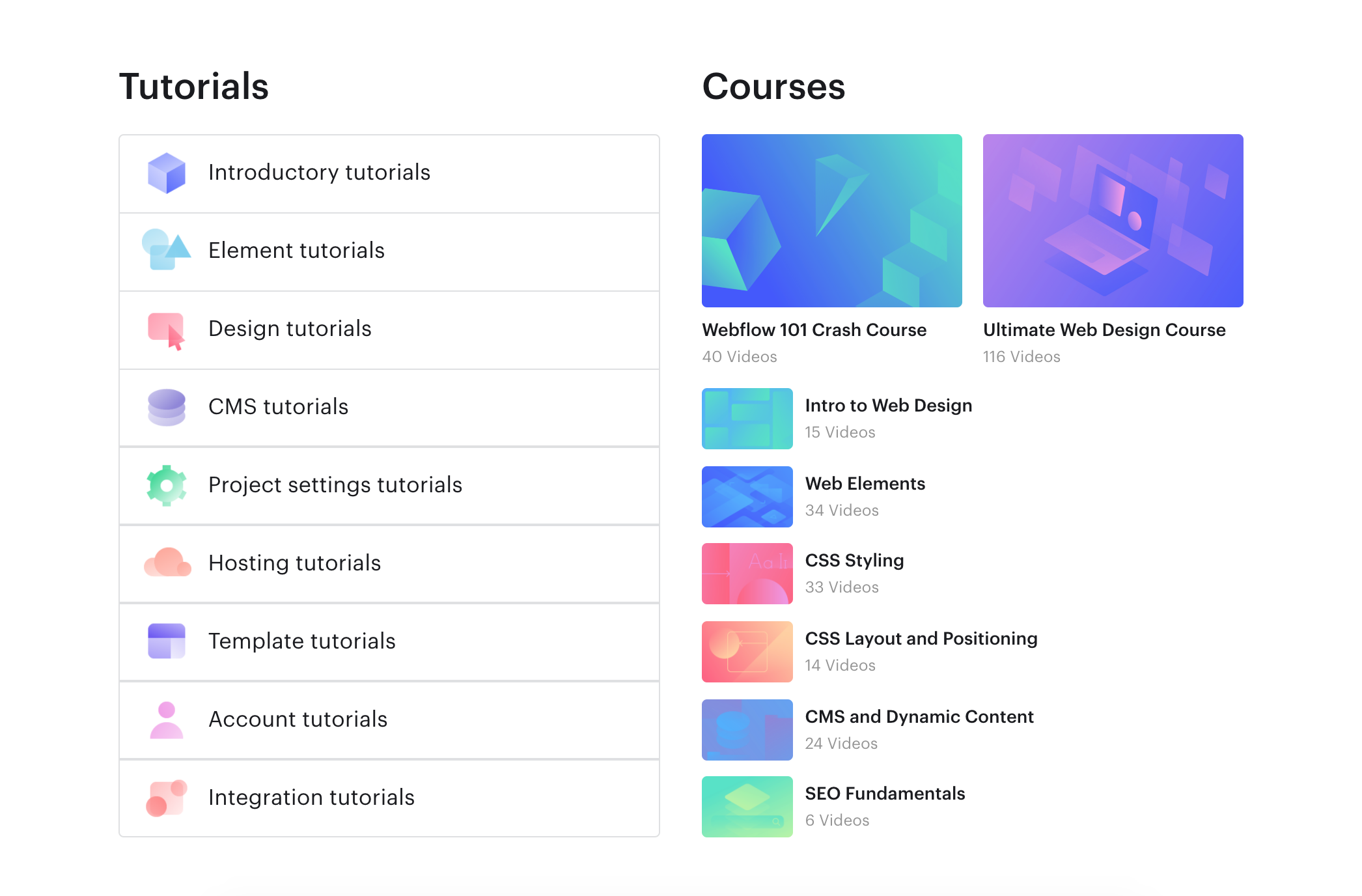Open the Ultimate Web Design Course
This screenshot has height=896, width=1362.
[1104, 329]
